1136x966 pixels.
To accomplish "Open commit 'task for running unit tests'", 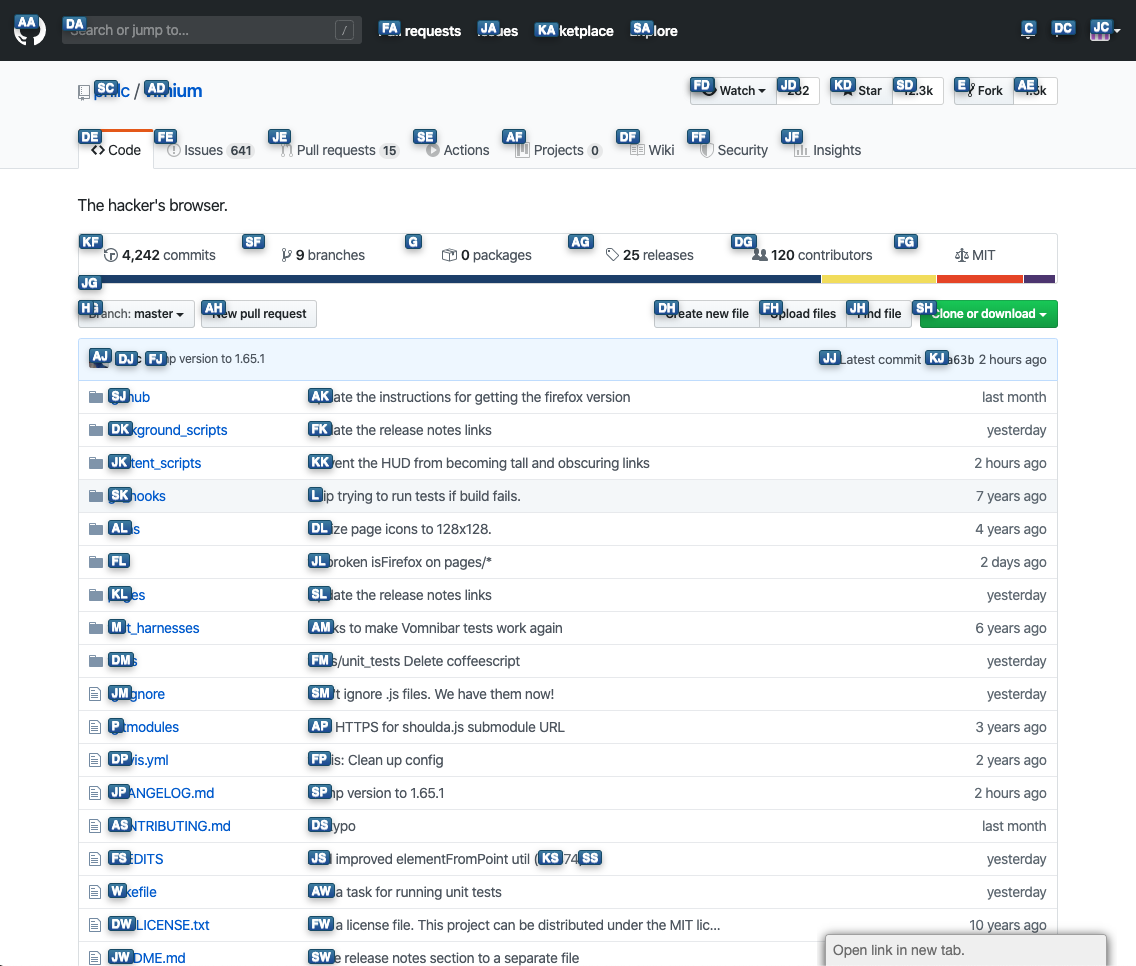I will (x=405, y=892).
